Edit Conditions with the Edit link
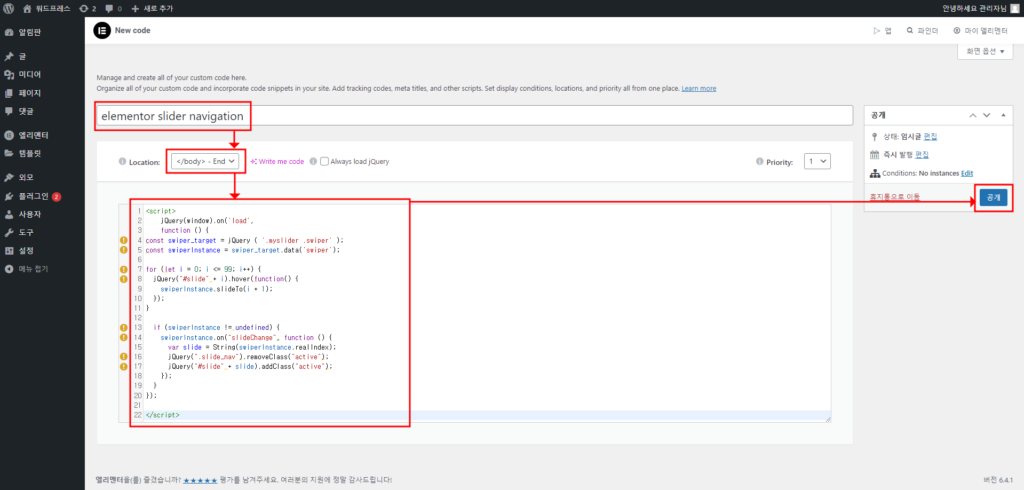This screenshot has width=1024, height=490. pyautogui.click(x=967, y=173)
